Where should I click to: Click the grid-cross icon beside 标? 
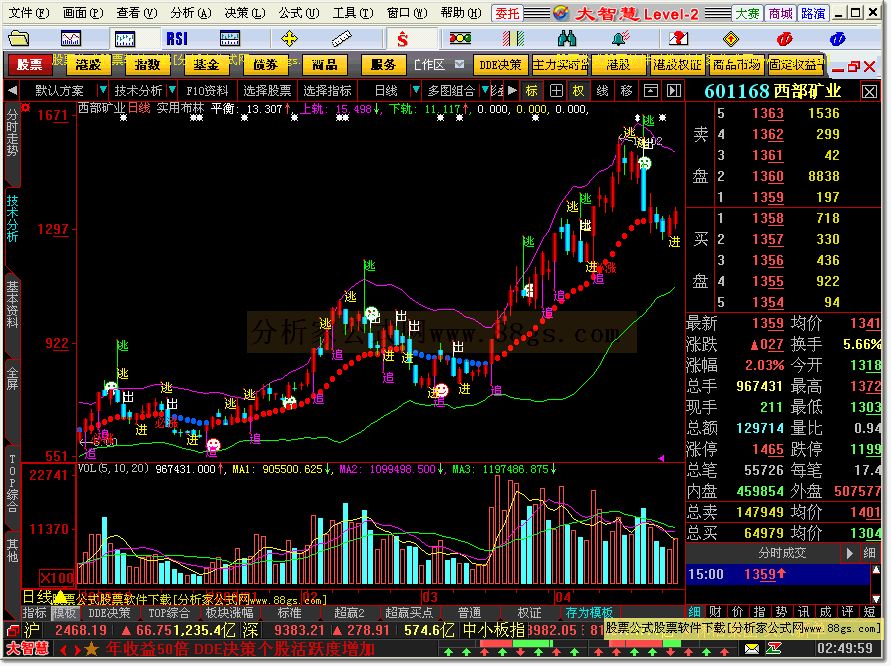[x=556, y=91]
